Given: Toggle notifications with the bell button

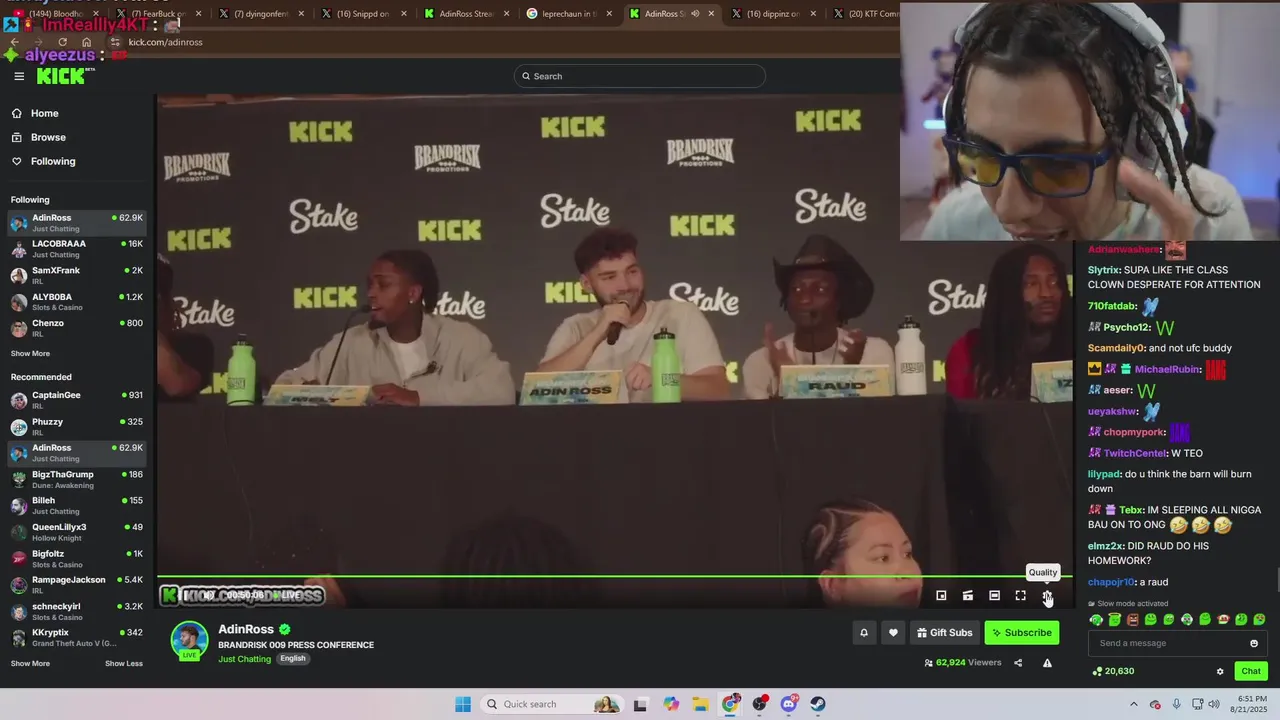Looking at the screenshot, I should [864, 632].
